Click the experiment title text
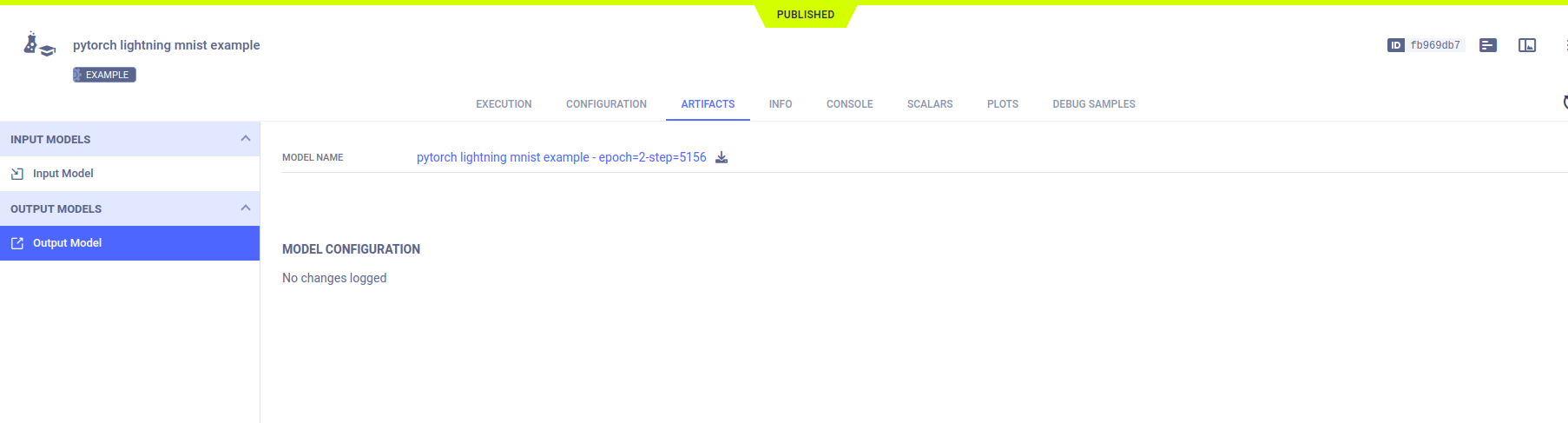The image size is (1568, 423). [x=166, y=45]
